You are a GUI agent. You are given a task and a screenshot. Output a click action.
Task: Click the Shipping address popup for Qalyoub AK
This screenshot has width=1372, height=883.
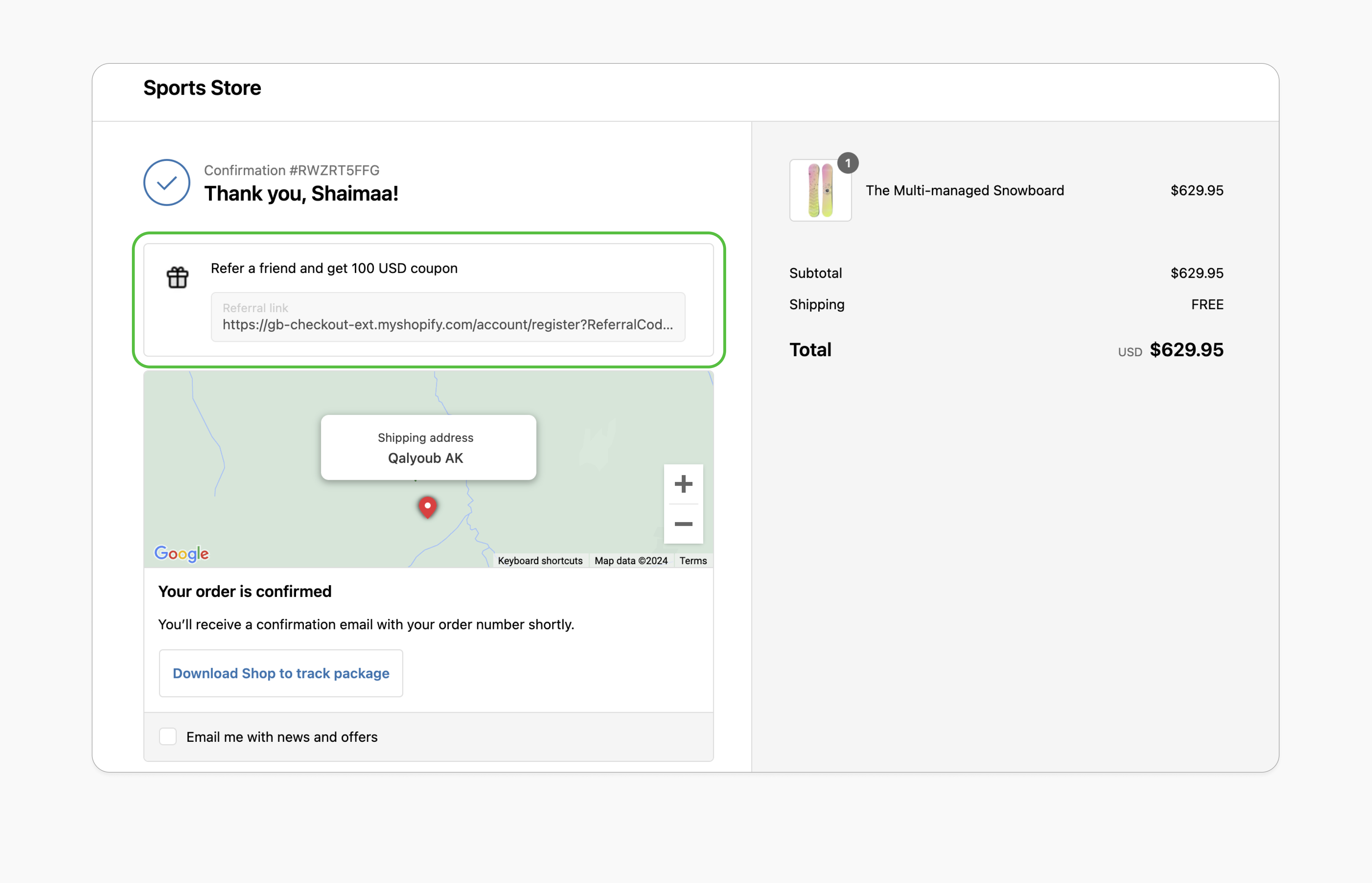pos(428,447)
